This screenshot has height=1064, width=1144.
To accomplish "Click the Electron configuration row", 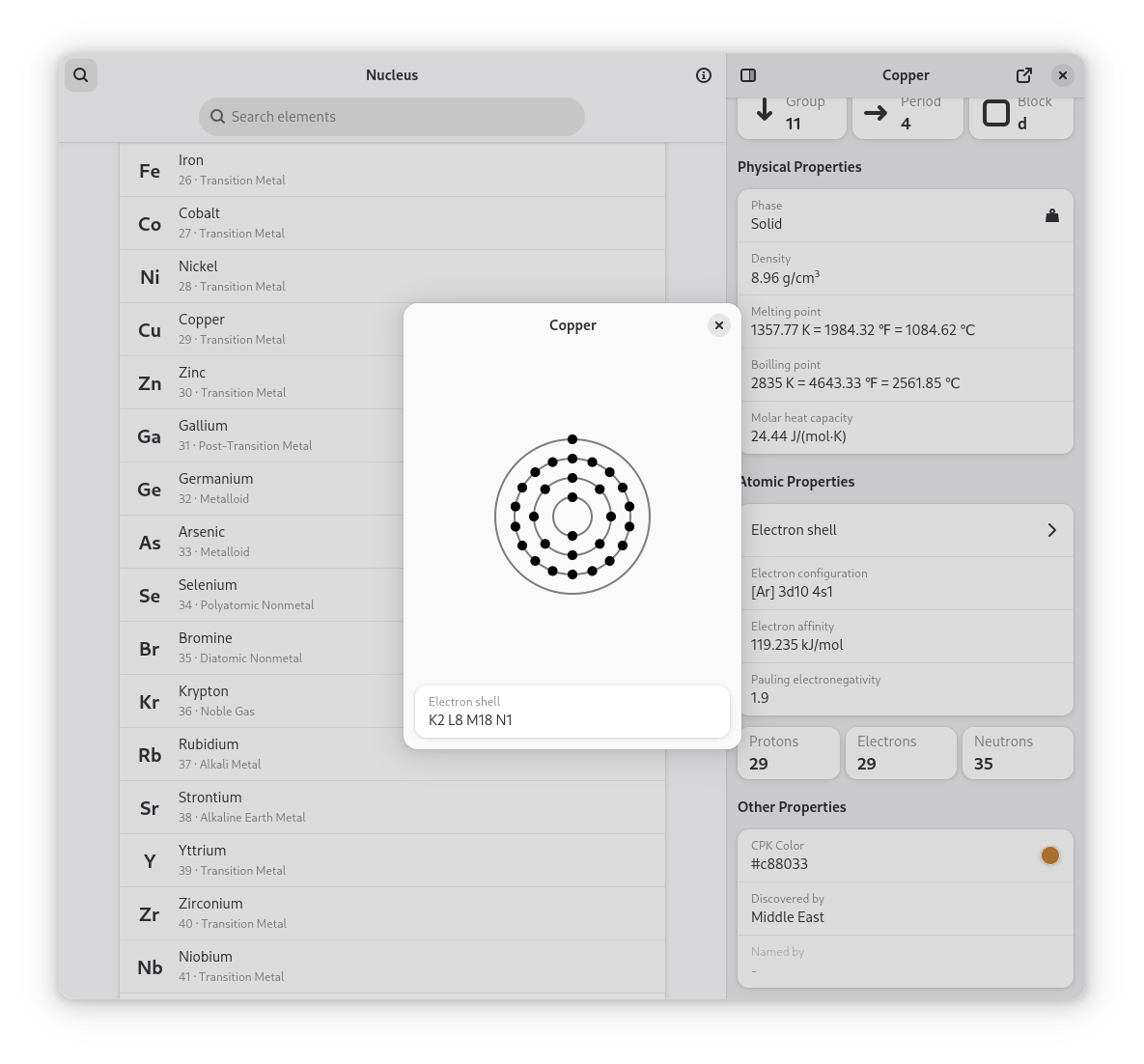I will pyautogui.click(x=905, y=583).
